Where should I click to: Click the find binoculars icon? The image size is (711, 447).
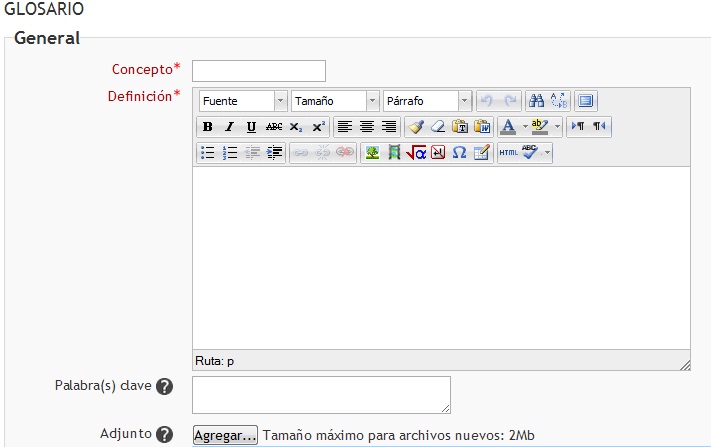(536, 101)
